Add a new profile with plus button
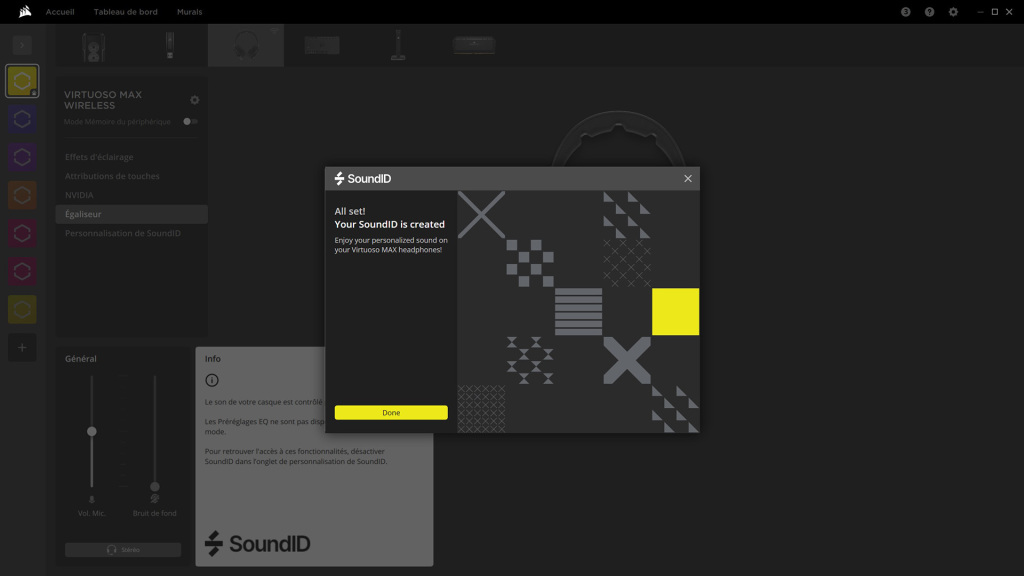1024x576 pixels. [x=22, y=347]
